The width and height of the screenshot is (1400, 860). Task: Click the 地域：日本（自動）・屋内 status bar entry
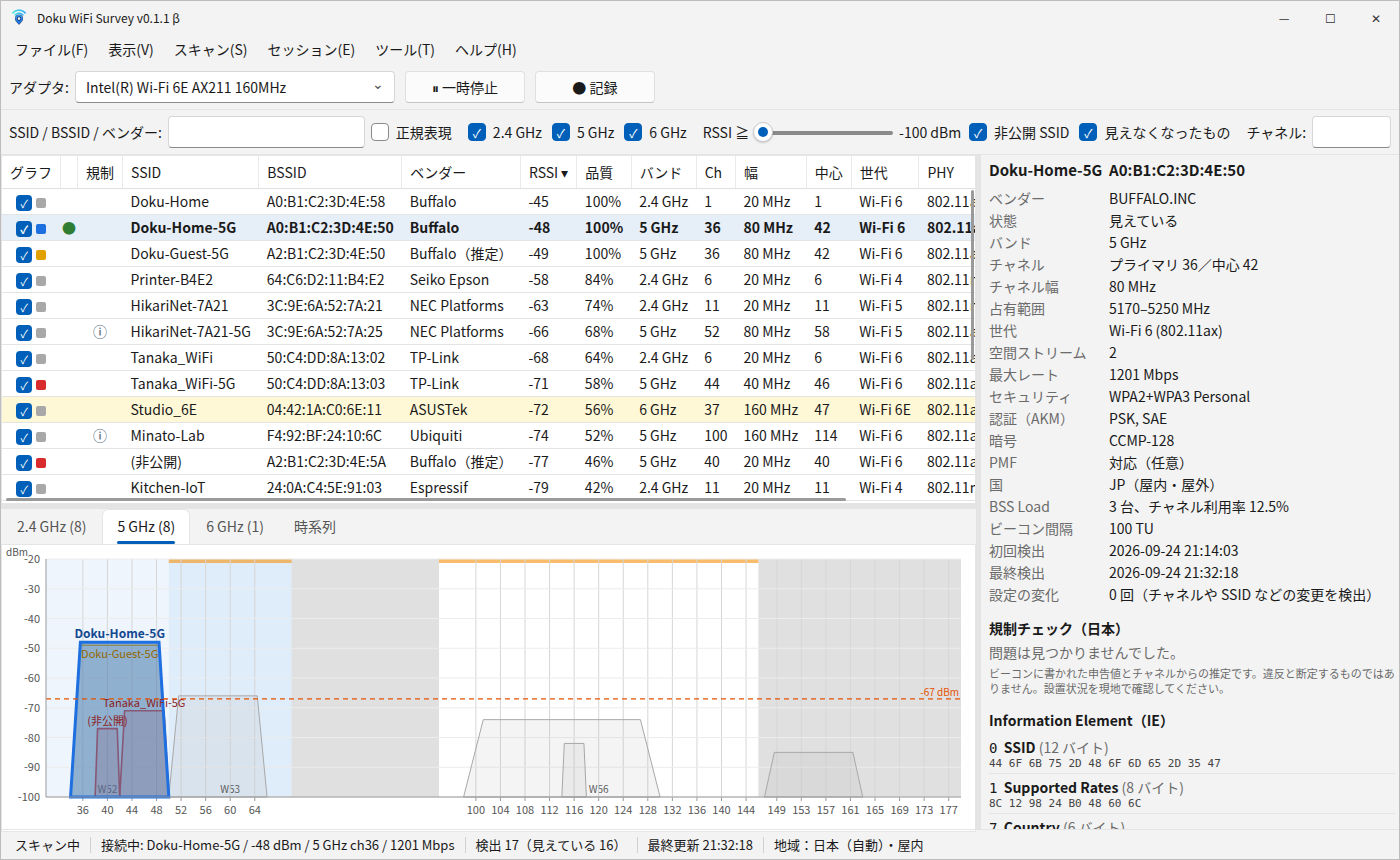[x=849, y=845]
